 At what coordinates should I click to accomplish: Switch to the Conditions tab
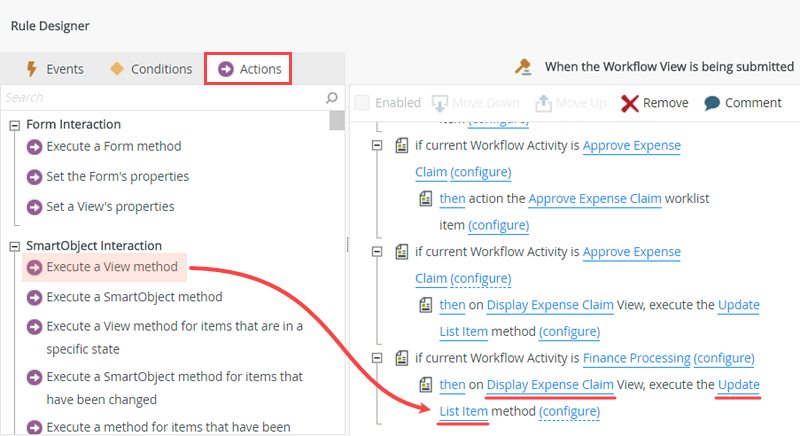152,69
